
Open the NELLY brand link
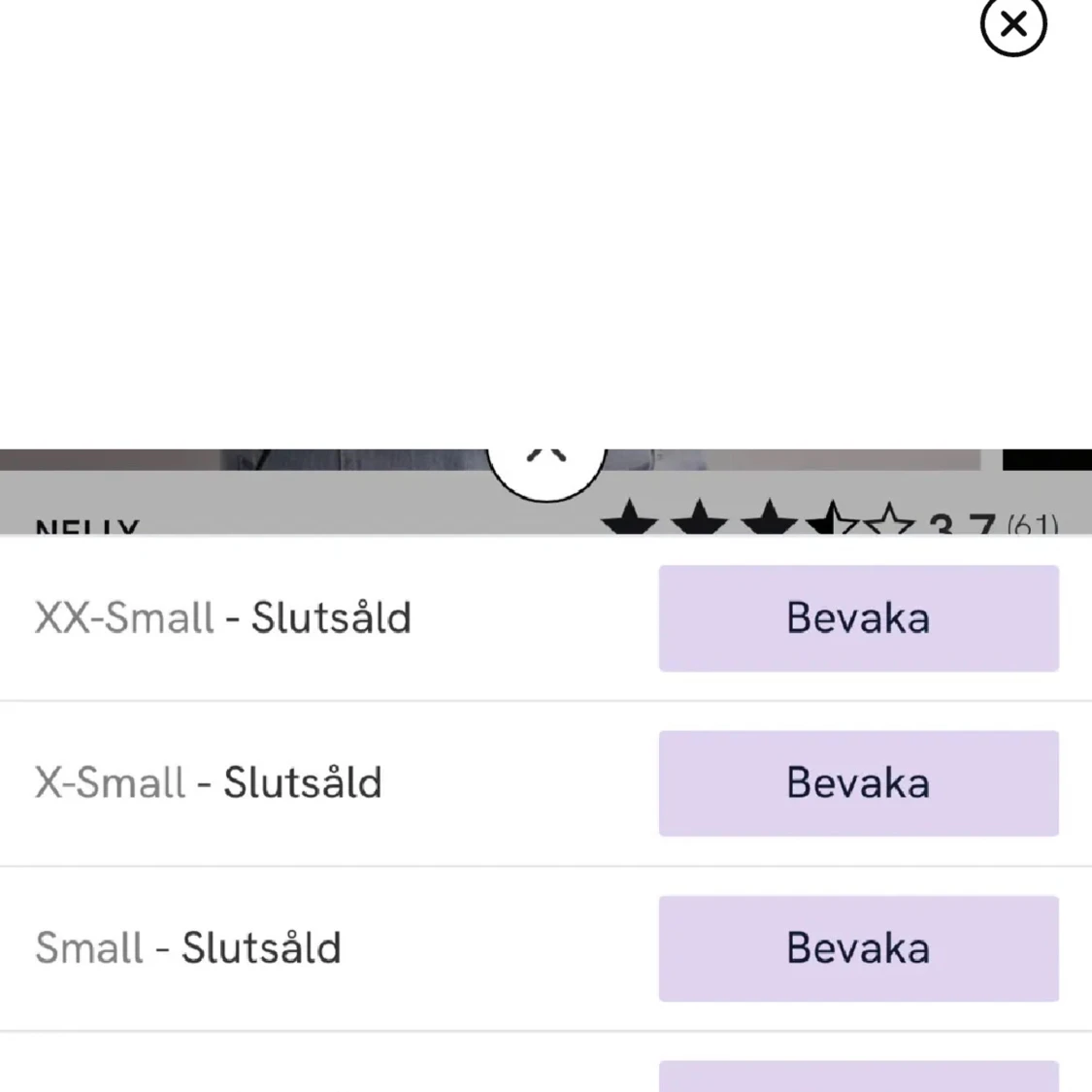click(87, 526)
